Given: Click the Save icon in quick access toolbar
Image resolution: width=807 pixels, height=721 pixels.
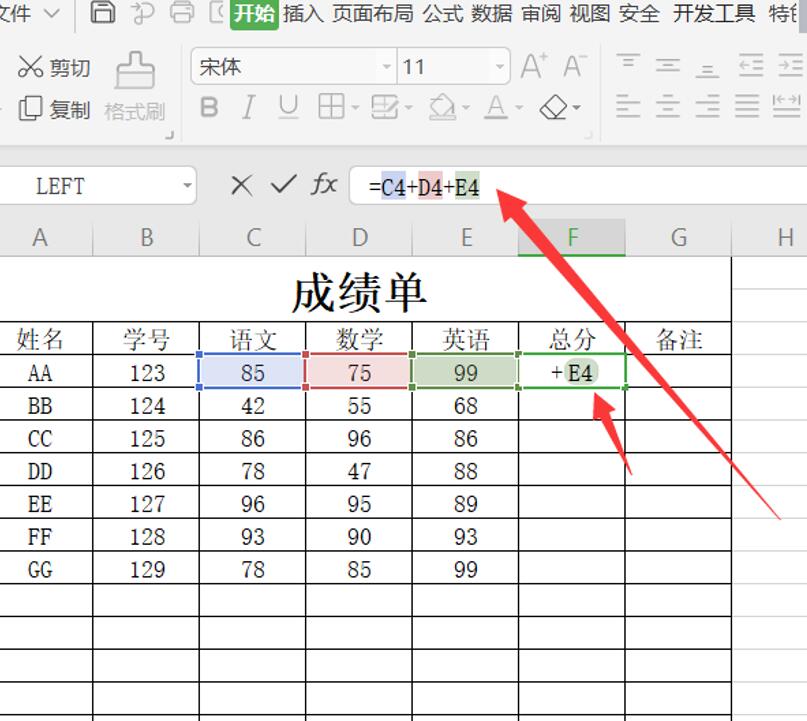Looking at the screenshot, I should pyautogui.click(x=103, y=13).
